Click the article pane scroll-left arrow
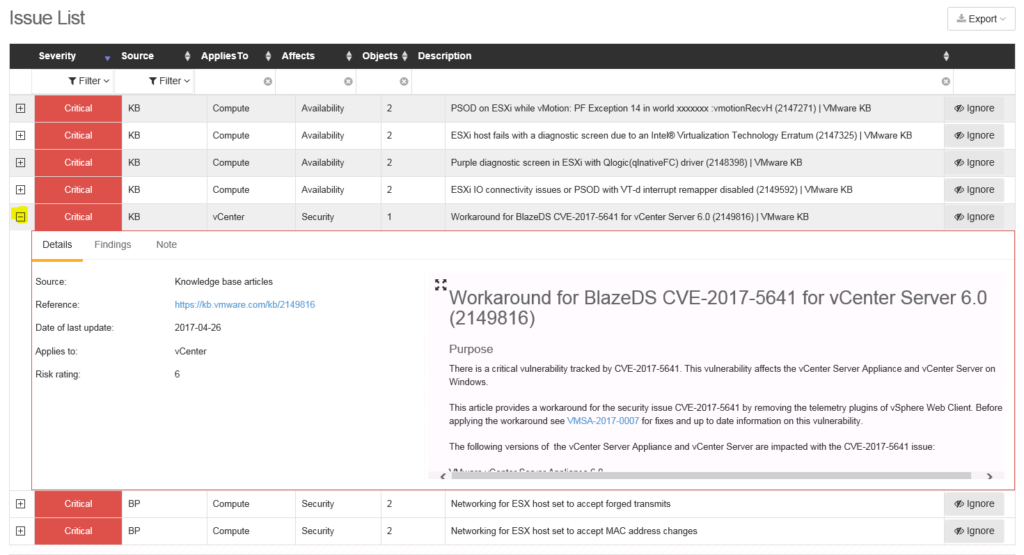The height and width of the screenshot is (555, 1024). (443, 477)
